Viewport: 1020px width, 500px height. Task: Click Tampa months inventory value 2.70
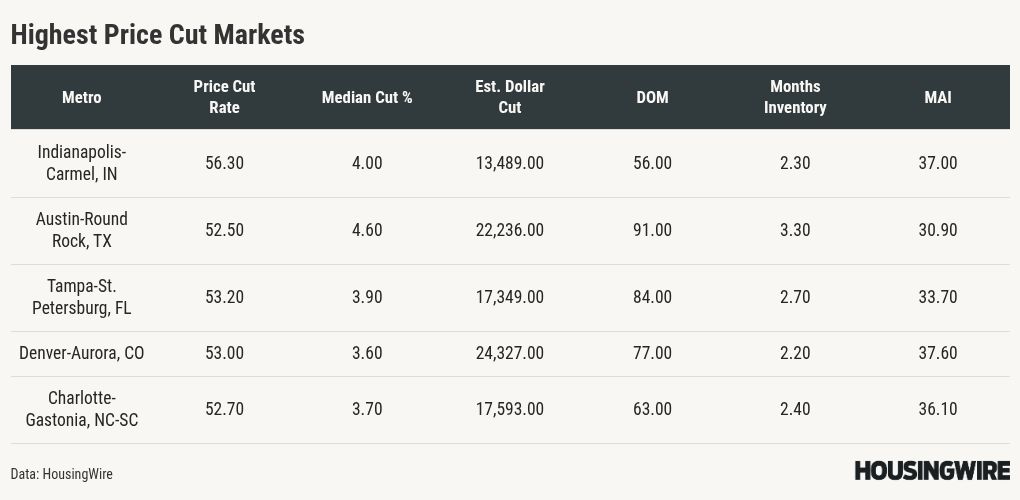(795, 297)
